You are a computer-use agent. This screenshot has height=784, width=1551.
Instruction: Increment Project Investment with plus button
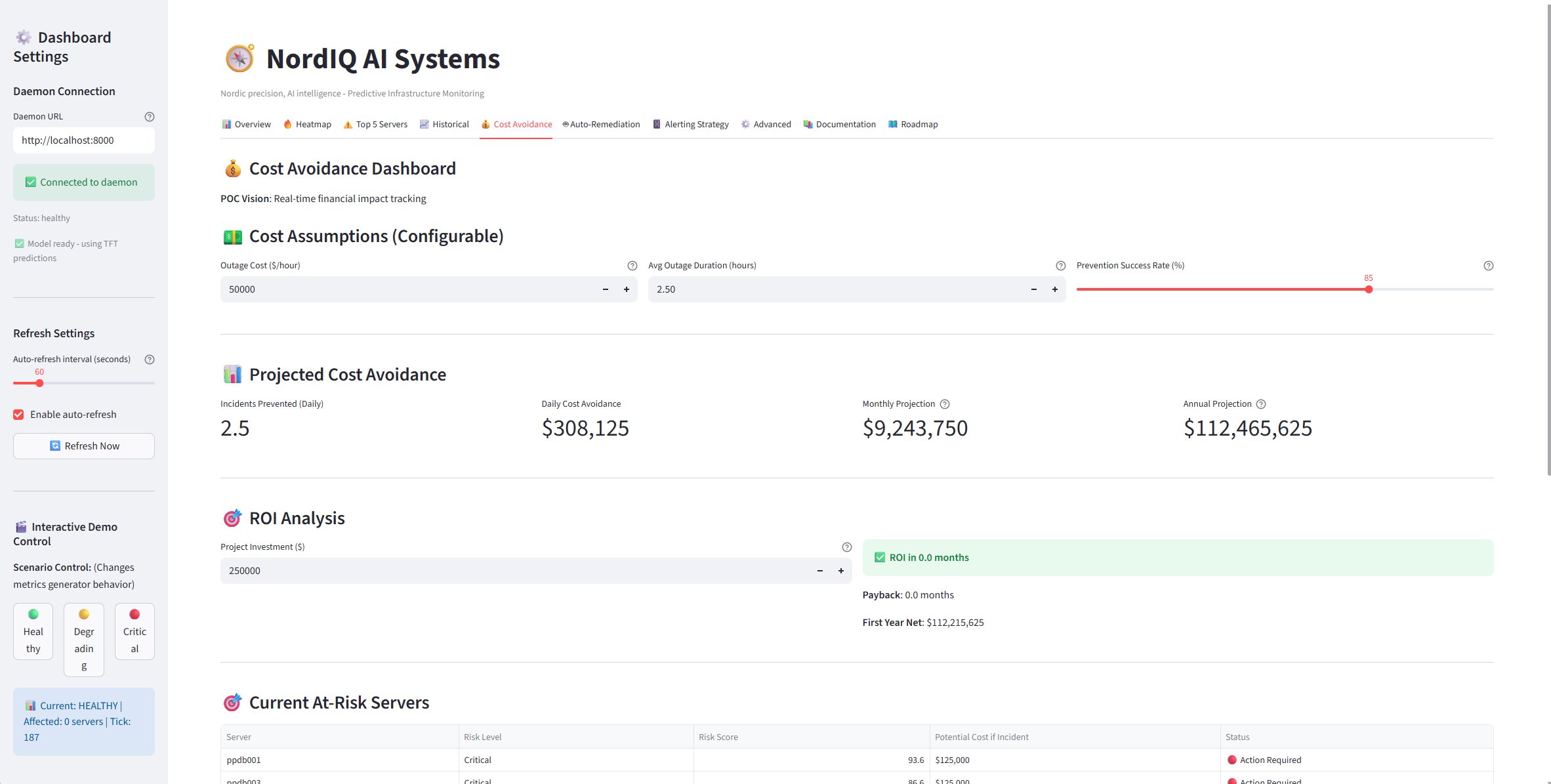(841, 571)
